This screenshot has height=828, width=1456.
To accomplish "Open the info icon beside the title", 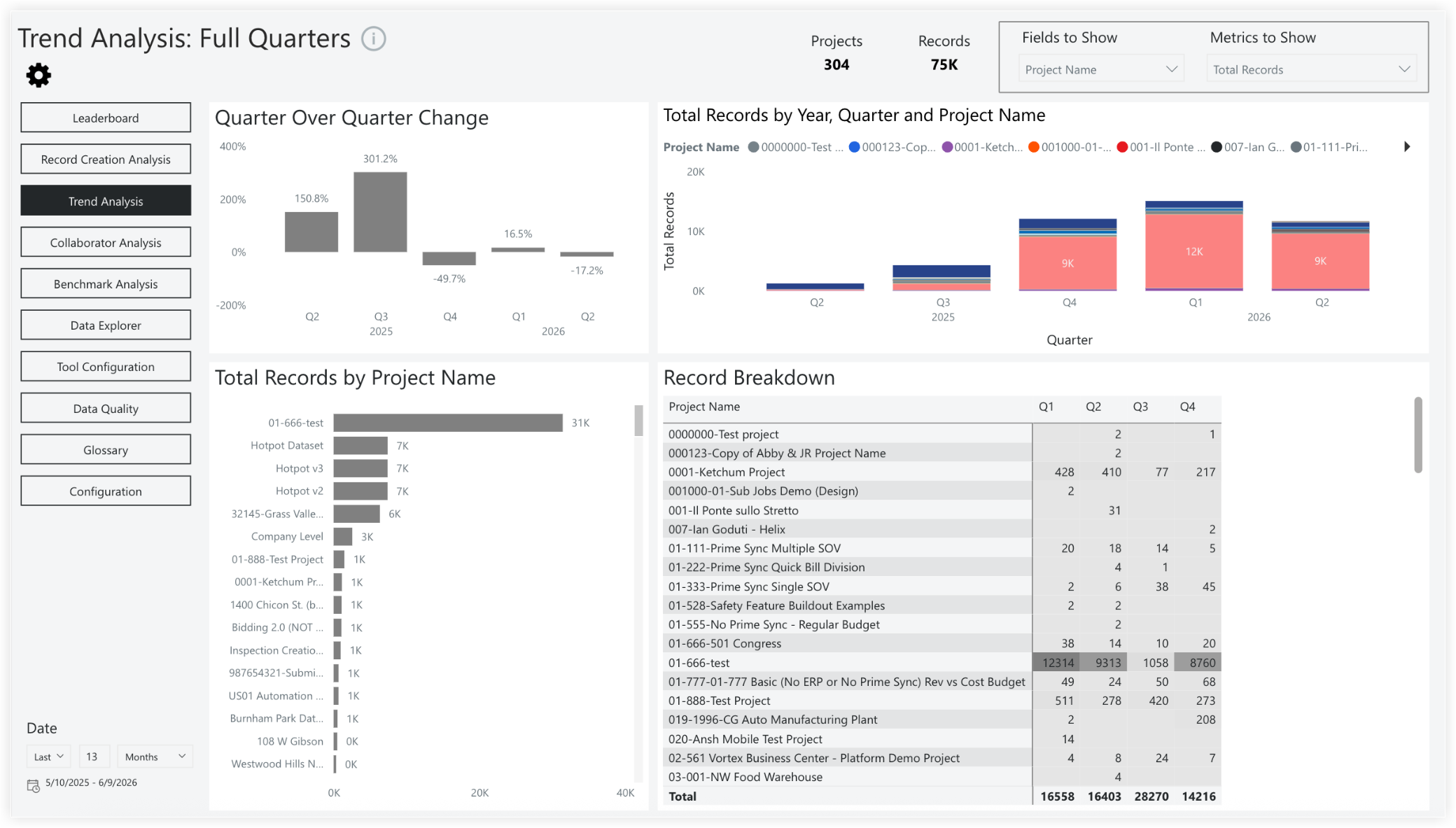I will click(374, 38).
